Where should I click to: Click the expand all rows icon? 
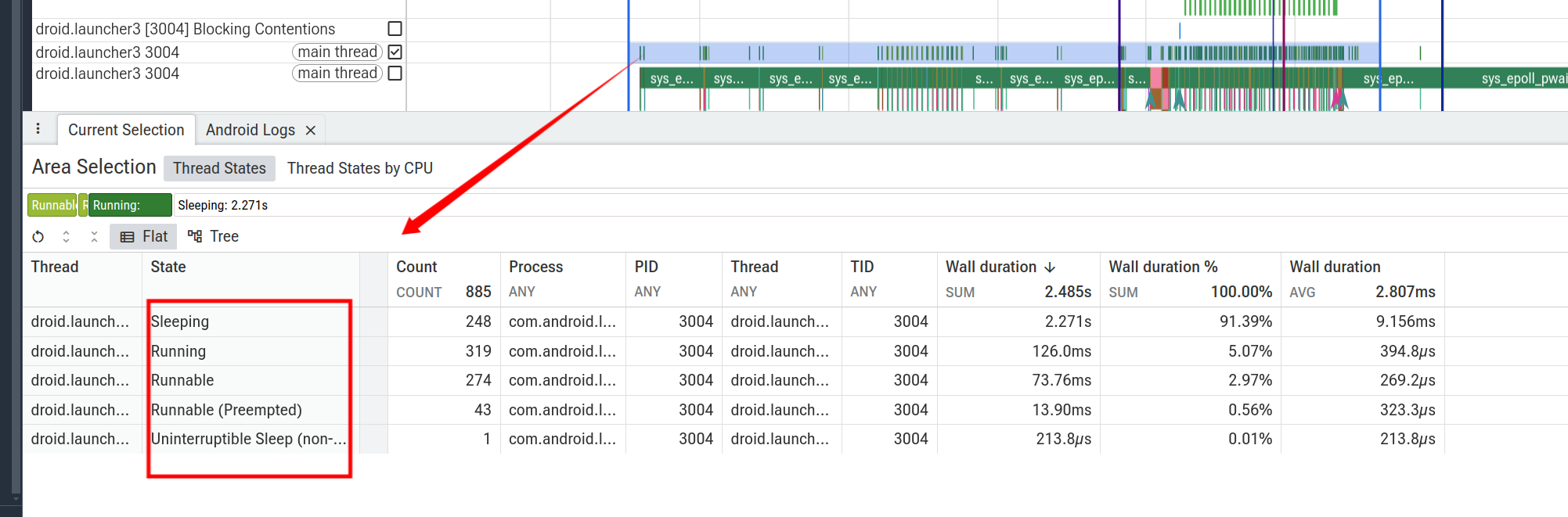66,236
